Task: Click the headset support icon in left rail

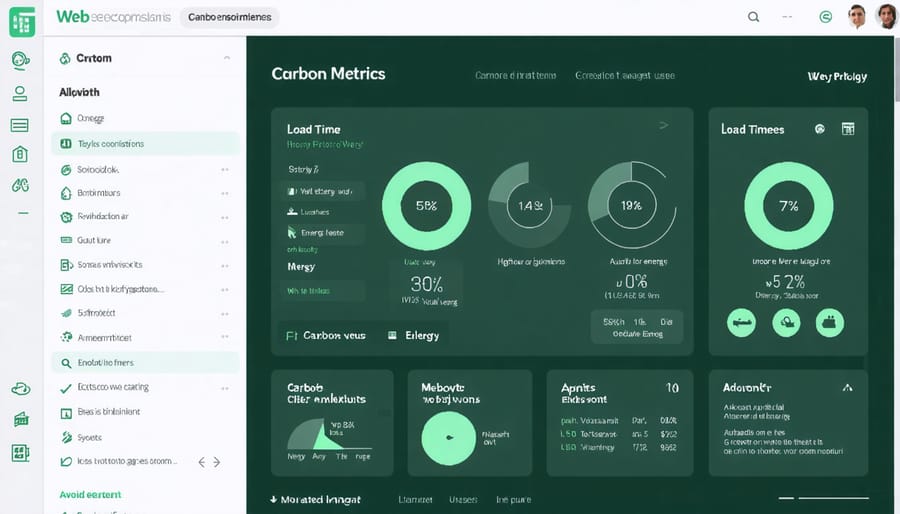Action: click(21, 60)
